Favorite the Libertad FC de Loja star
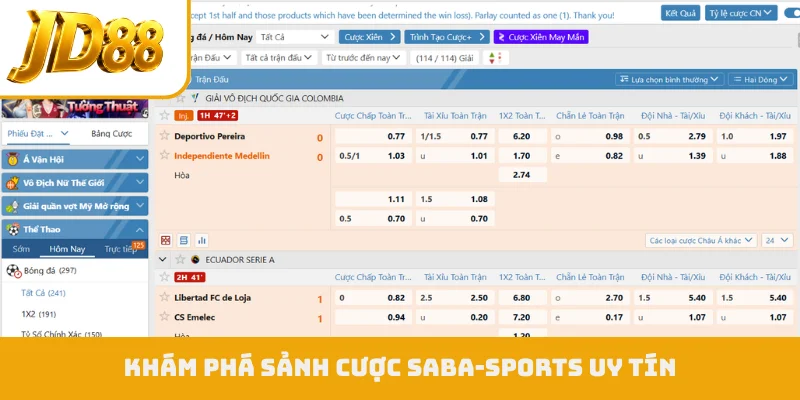The height and width of the screenshot is (400, 800). coord(164,296)
